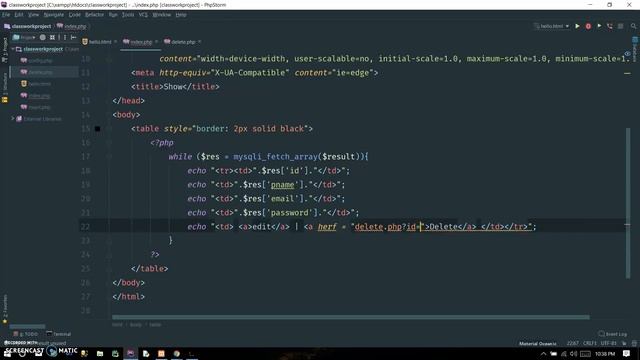640x360 pixels.
Task: Click the Material Oceanic theme status widget
Action: pyautogui.click(x=537, y=343)
